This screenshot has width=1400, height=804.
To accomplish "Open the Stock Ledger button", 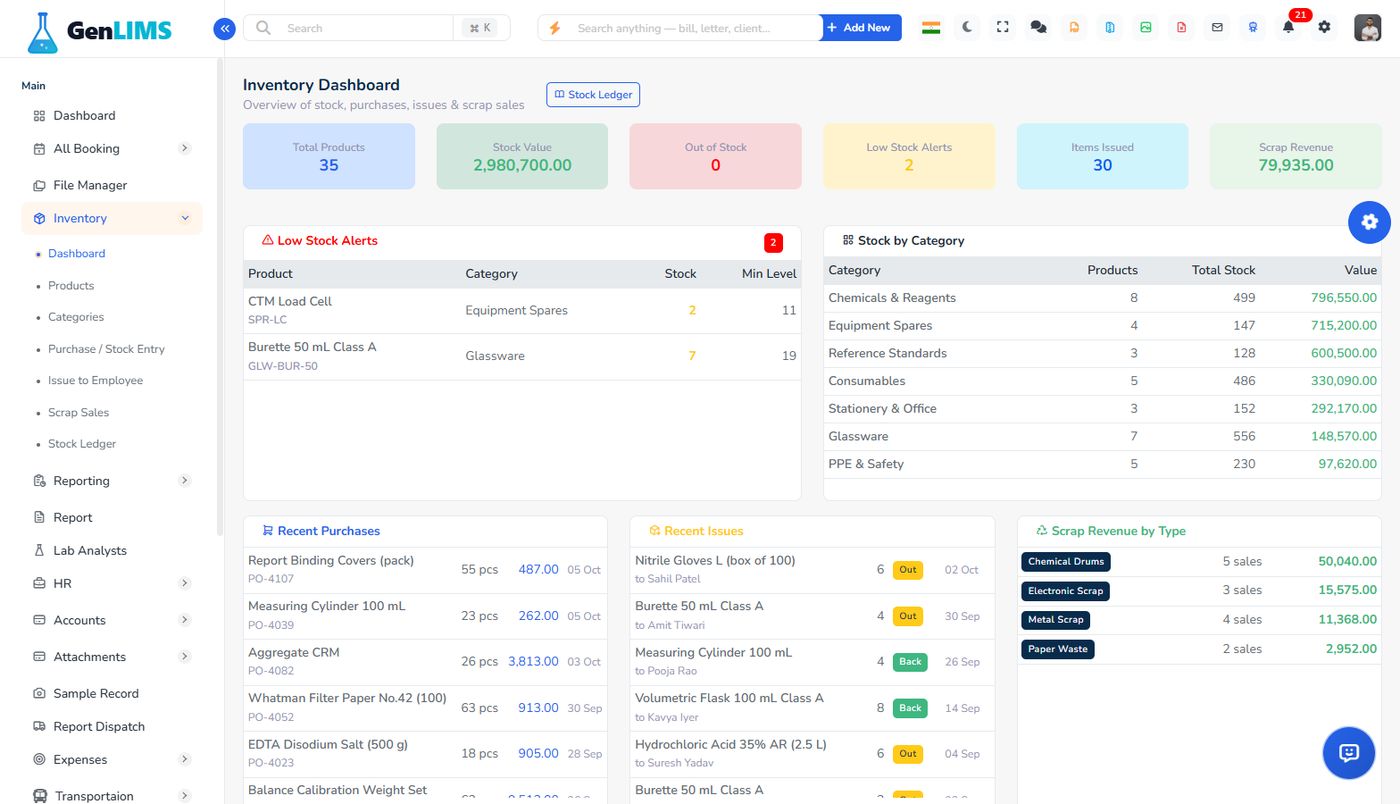I will tap(593, 95).
